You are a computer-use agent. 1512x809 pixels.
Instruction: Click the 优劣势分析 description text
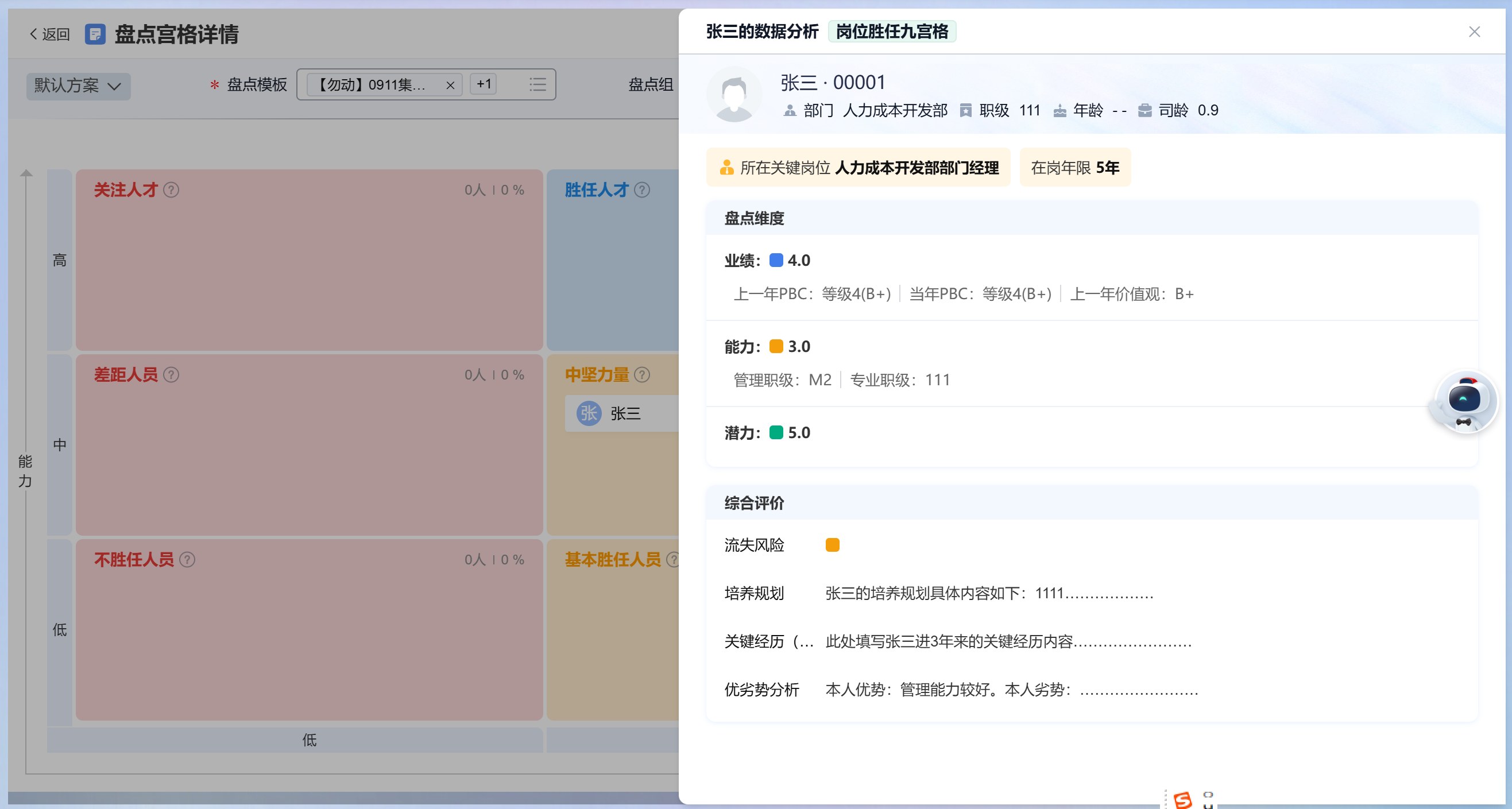1011,690
